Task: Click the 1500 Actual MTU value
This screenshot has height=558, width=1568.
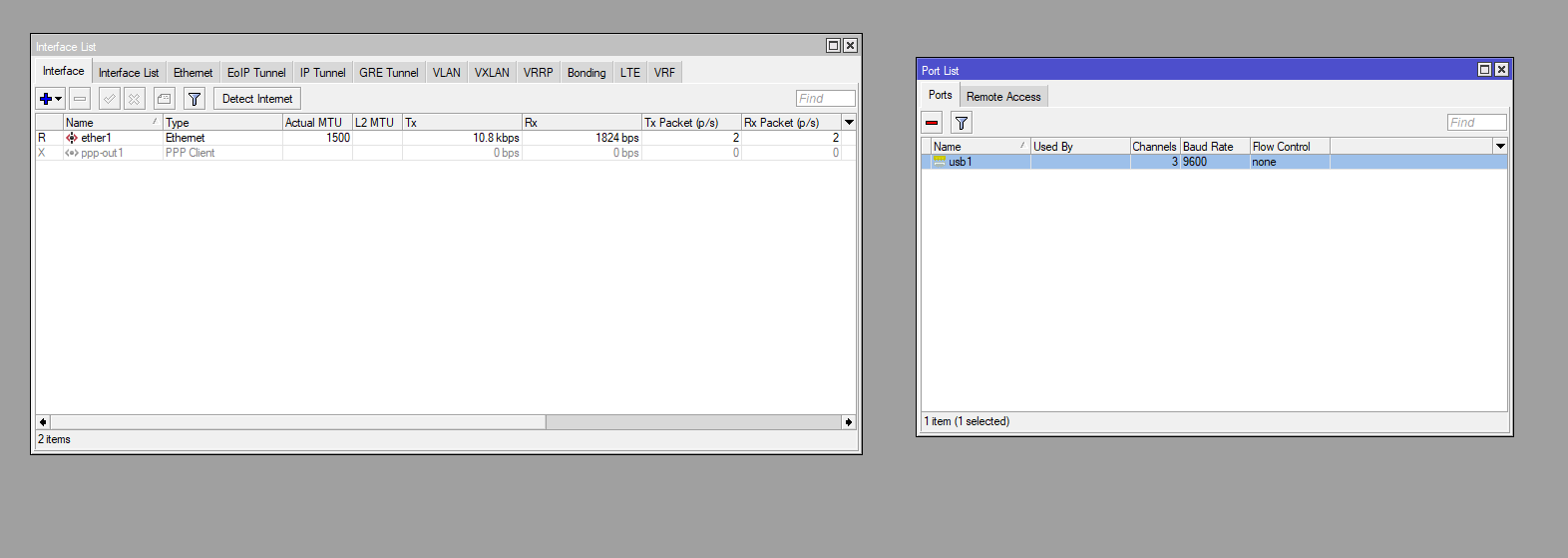Action: pyautogui.click(x=338, y=138)
